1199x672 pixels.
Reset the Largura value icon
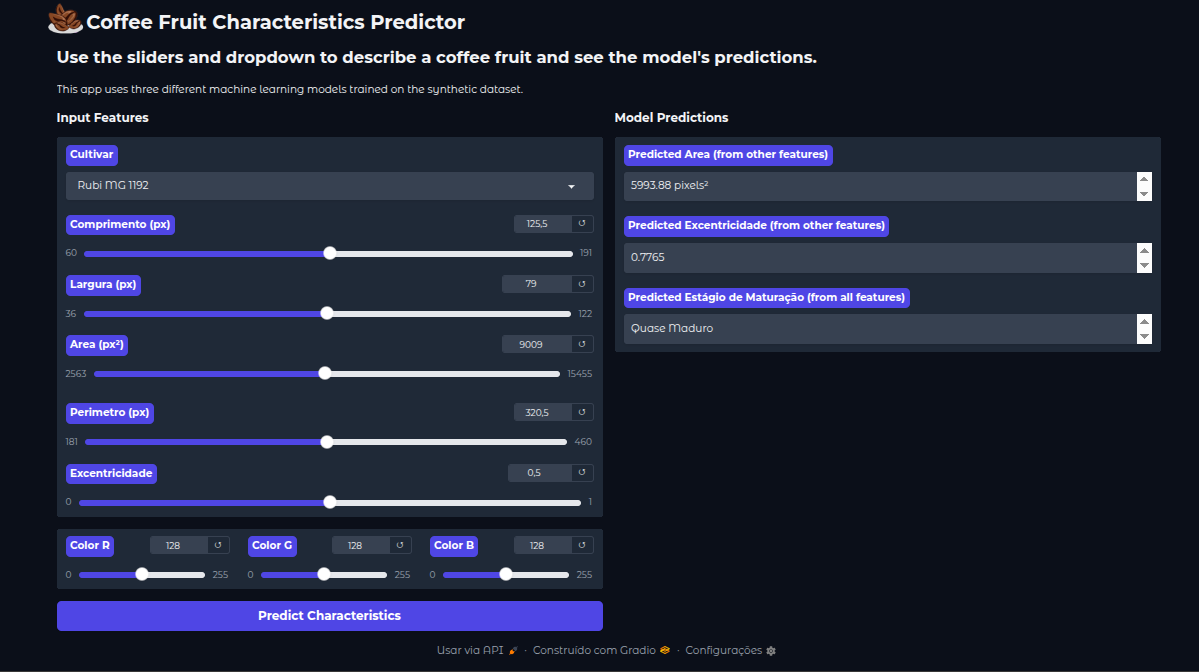coord(582,284)
